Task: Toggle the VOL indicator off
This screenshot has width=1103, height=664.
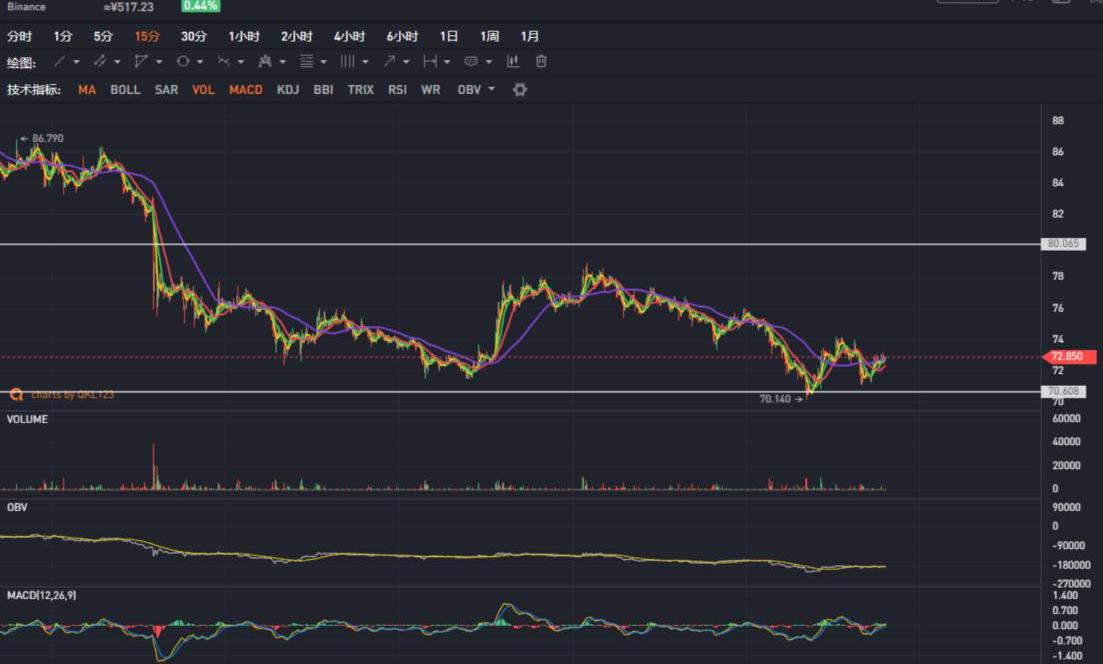Action: tap(203, 90)
